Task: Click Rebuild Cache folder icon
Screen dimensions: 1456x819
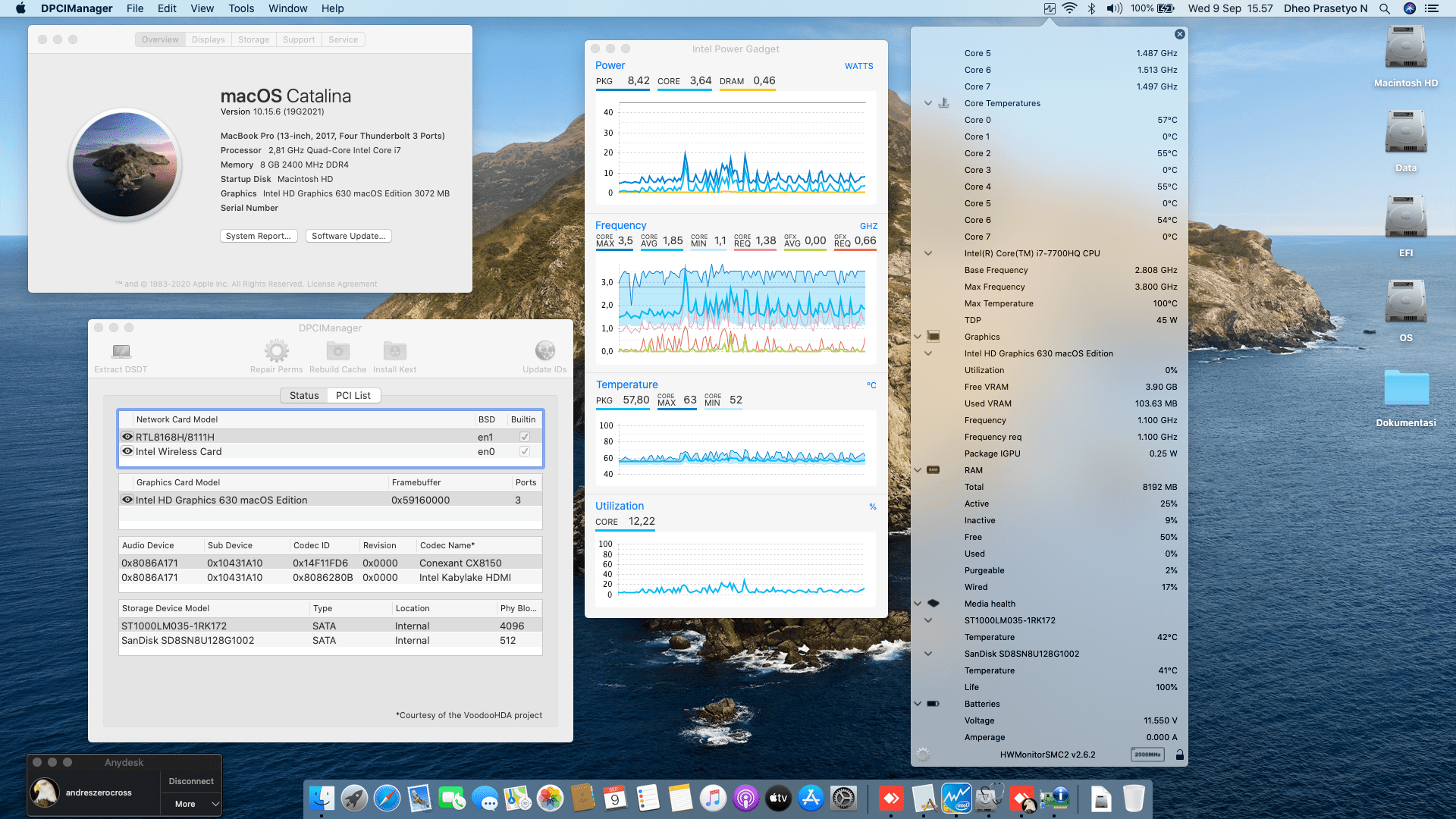Action: pos(337,350)
